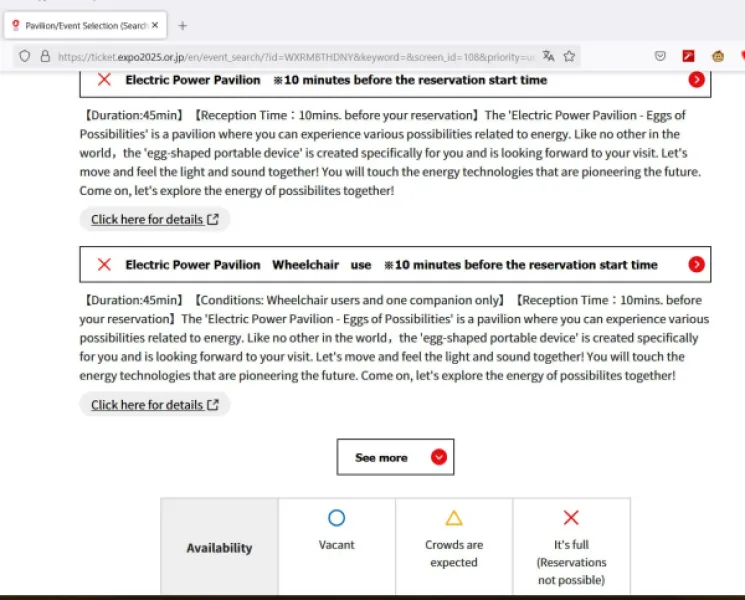Open a new browser tab
745x600 pixels.
pyautogui.click(x=182, y=26)
